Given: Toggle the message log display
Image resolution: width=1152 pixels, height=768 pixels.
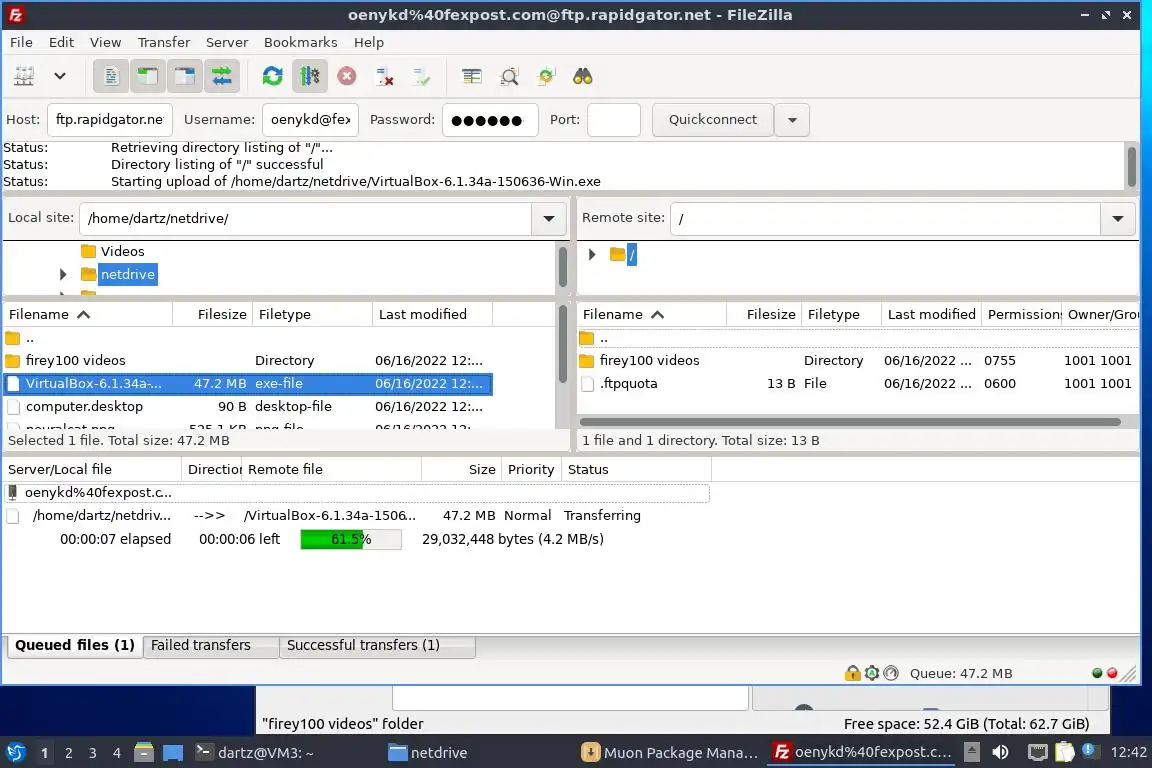Looking at the screenshot, I should (111, 76).
